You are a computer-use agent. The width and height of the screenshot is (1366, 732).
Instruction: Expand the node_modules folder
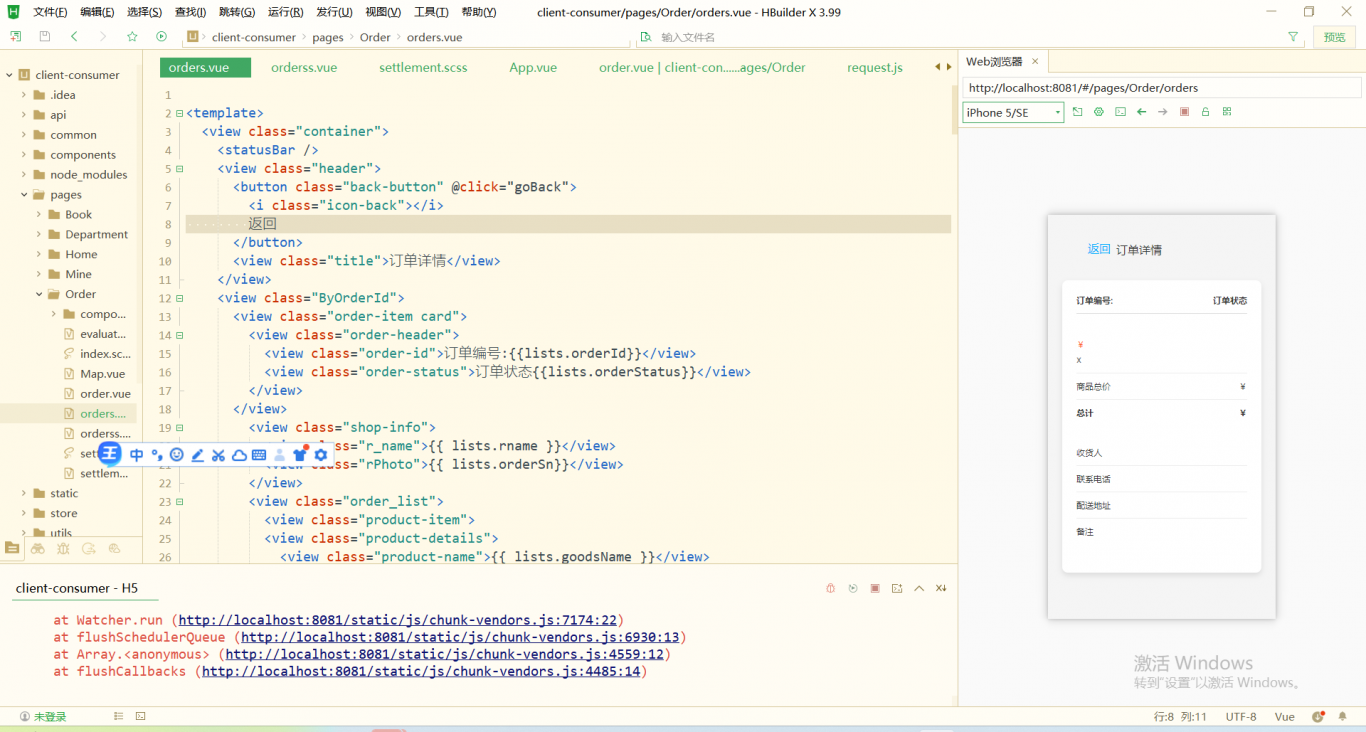(24, 175)
